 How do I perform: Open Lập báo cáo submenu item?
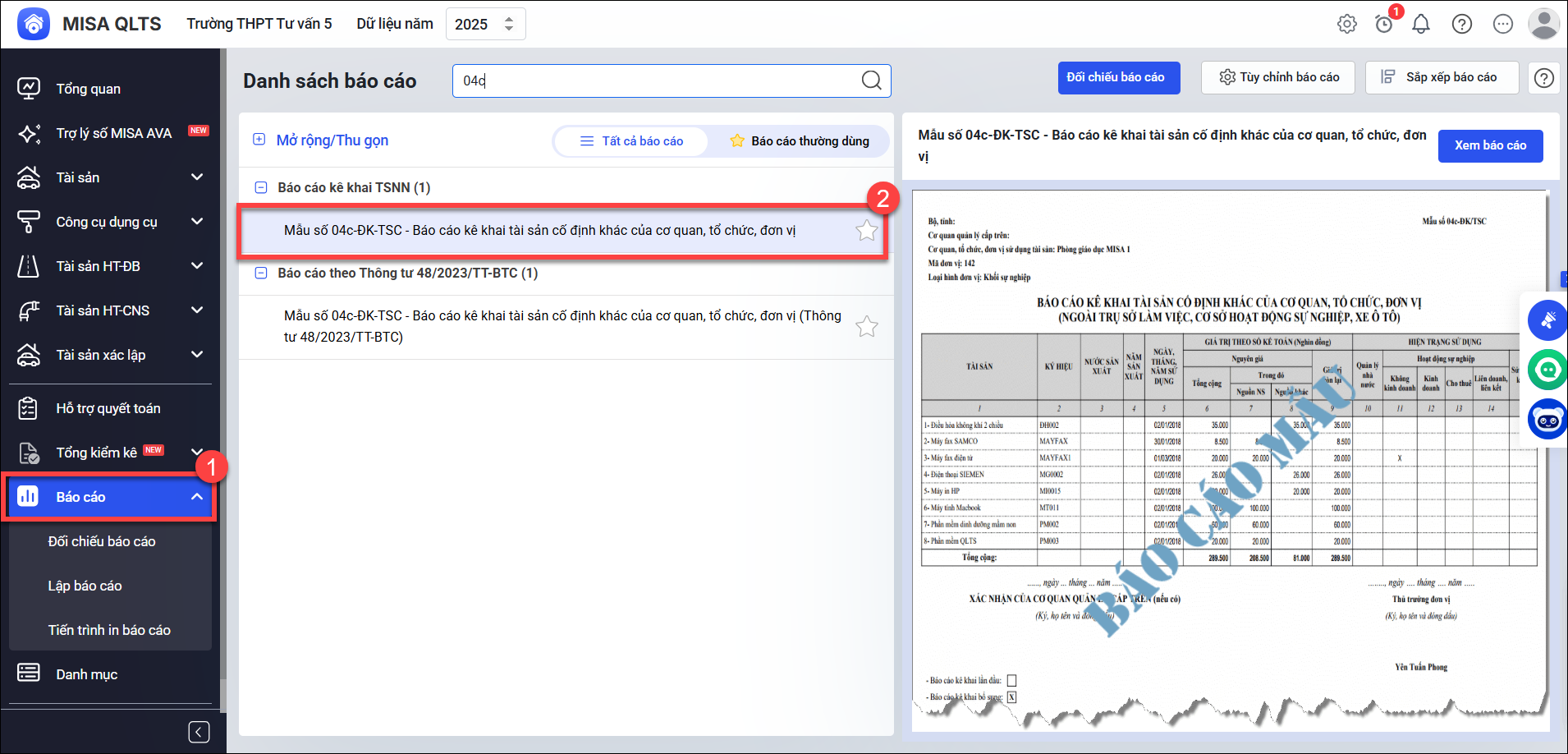85,586
